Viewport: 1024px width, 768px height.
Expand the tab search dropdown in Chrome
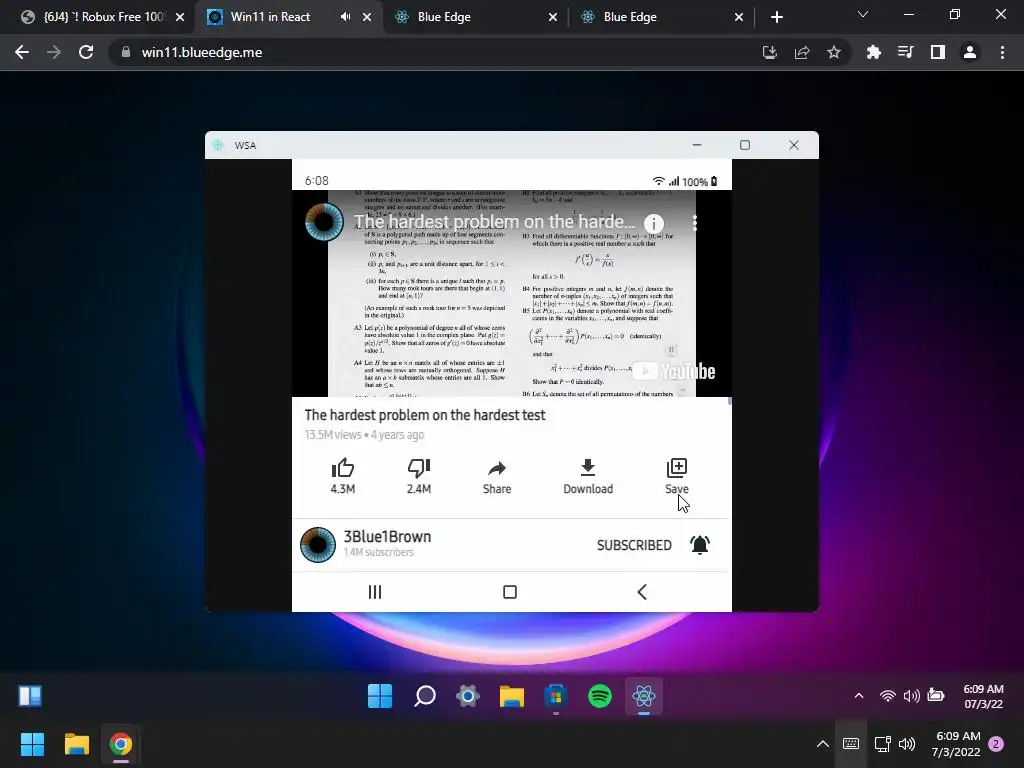coord(863,14)
